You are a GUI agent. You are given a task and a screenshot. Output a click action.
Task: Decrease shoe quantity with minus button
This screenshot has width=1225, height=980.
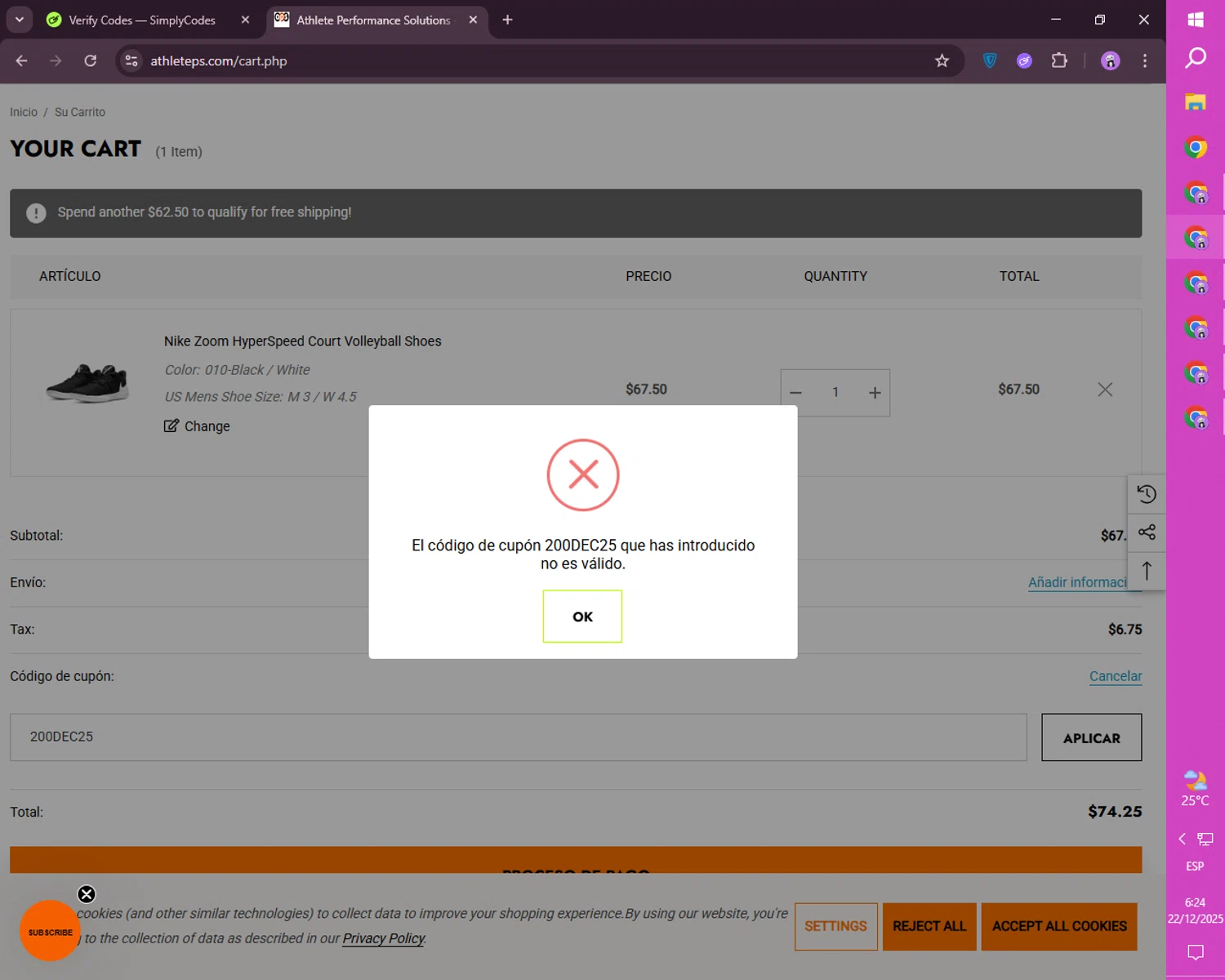point(795,393)
